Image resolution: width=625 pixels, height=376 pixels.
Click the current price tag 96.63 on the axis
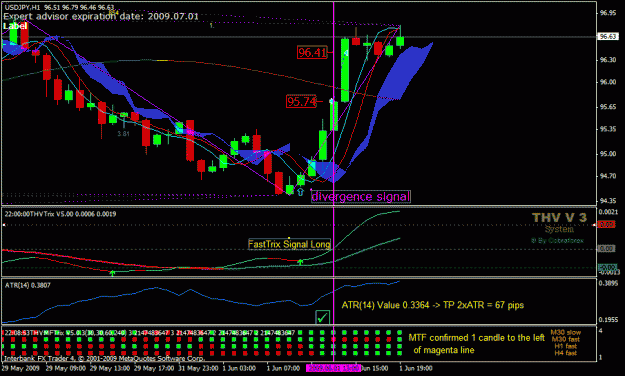[608, 37]
